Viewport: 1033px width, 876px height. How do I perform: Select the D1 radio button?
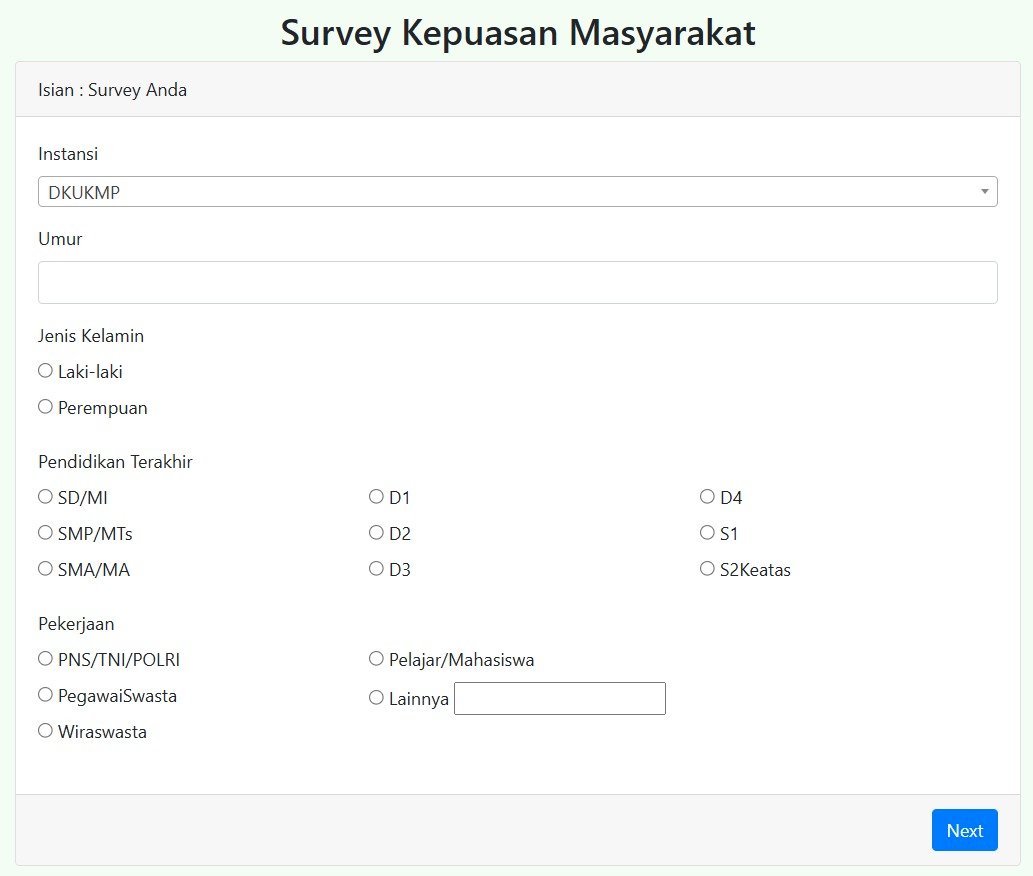376,497
